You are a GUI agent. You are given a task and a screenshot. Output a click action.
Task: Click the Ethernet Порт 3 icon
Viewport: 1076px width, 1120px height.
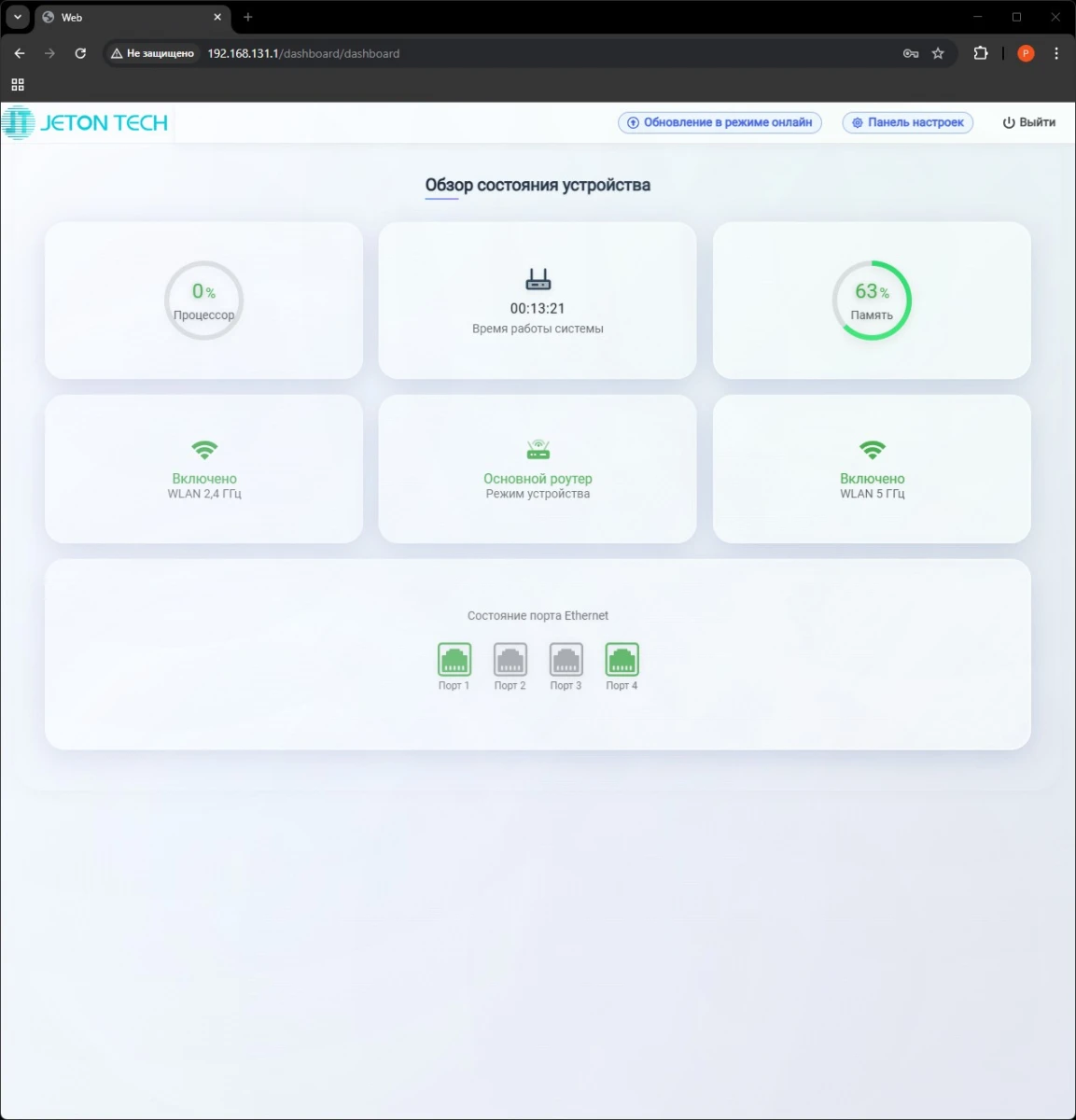pos(566,660)
